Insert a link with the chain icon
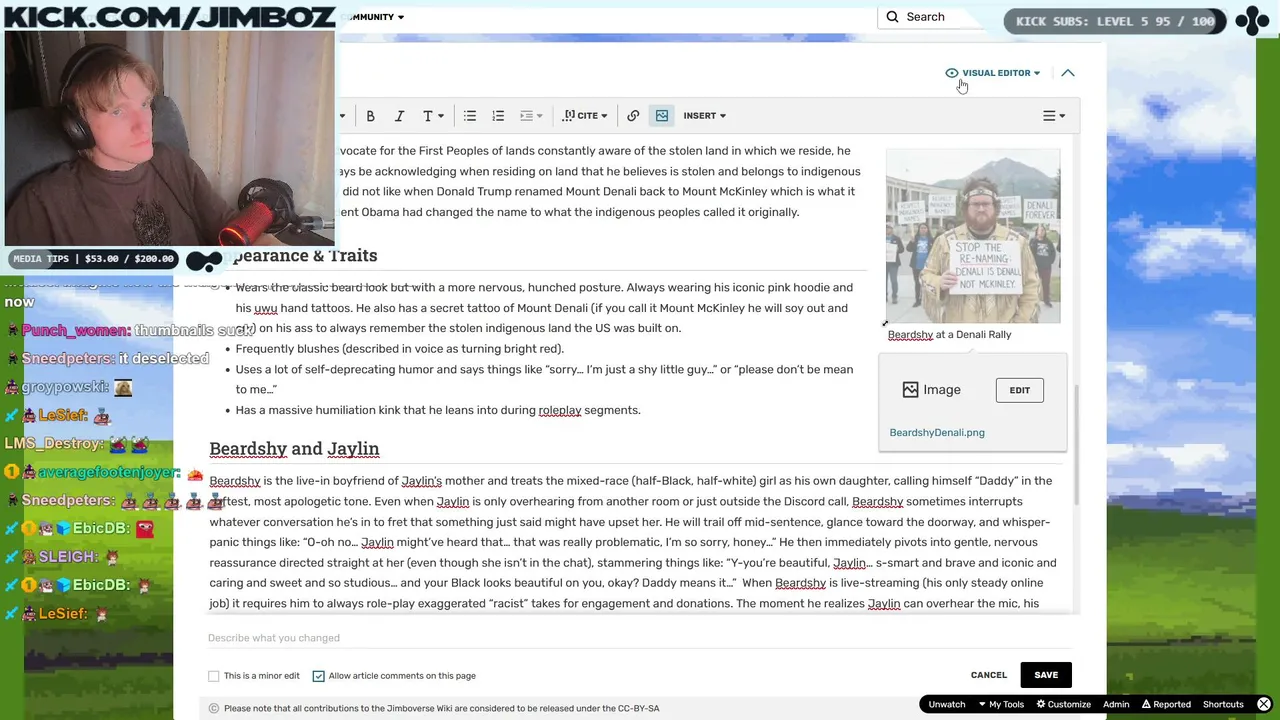The image size is (1280, 720). coord(633,116)
